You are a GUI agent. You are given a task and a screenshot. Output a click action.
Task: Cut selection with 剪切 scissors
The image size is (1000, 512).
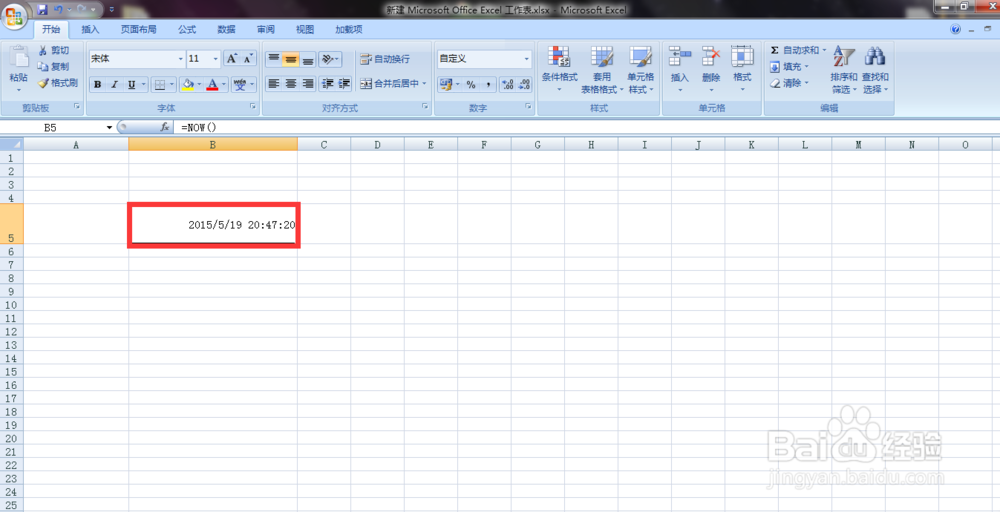53,50
